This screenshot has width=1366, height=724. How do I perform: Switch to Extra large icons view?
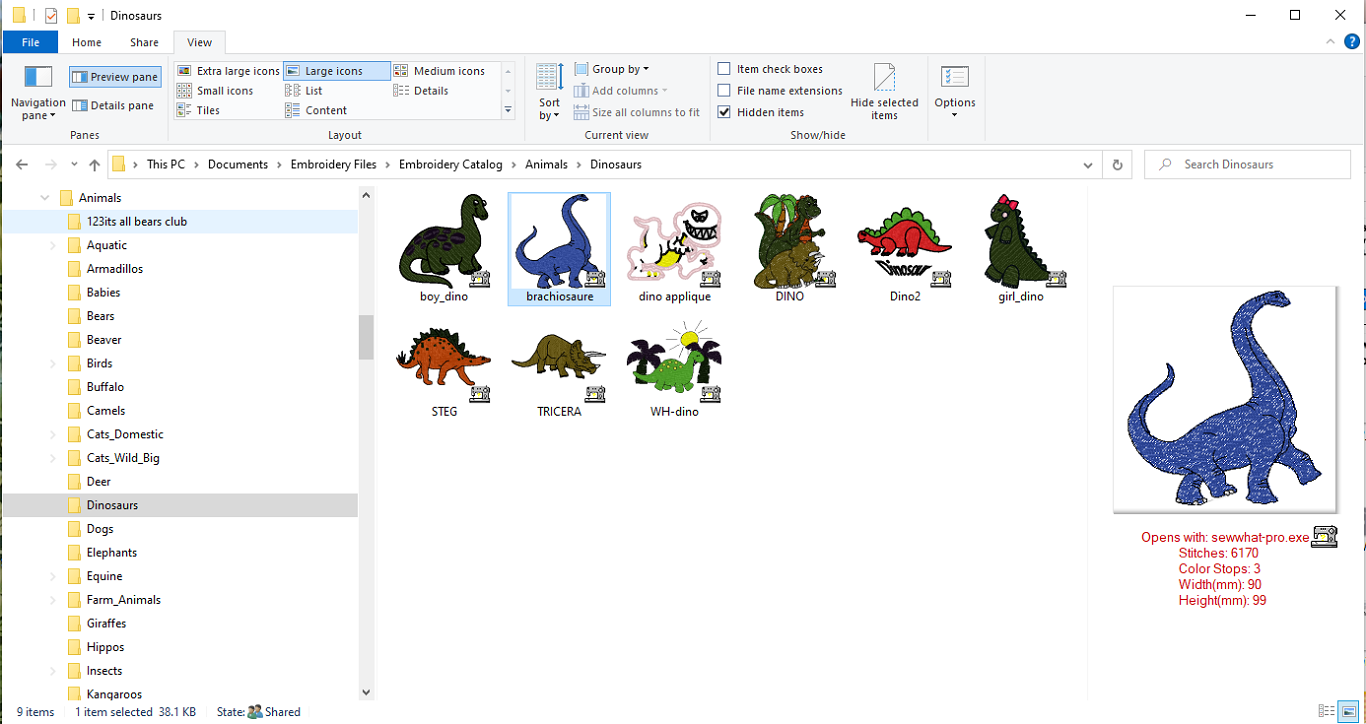point(228,70)
